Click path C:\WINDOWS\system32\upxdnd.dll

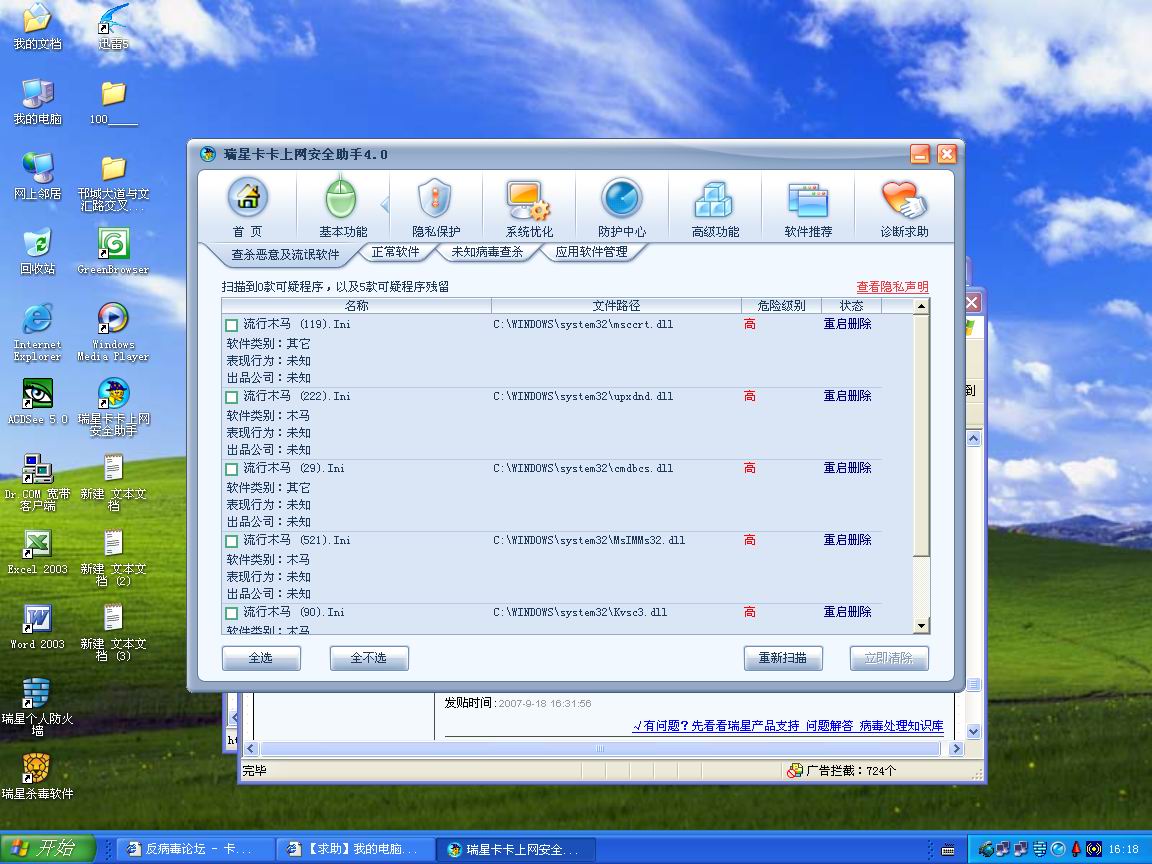pos(583,396)
